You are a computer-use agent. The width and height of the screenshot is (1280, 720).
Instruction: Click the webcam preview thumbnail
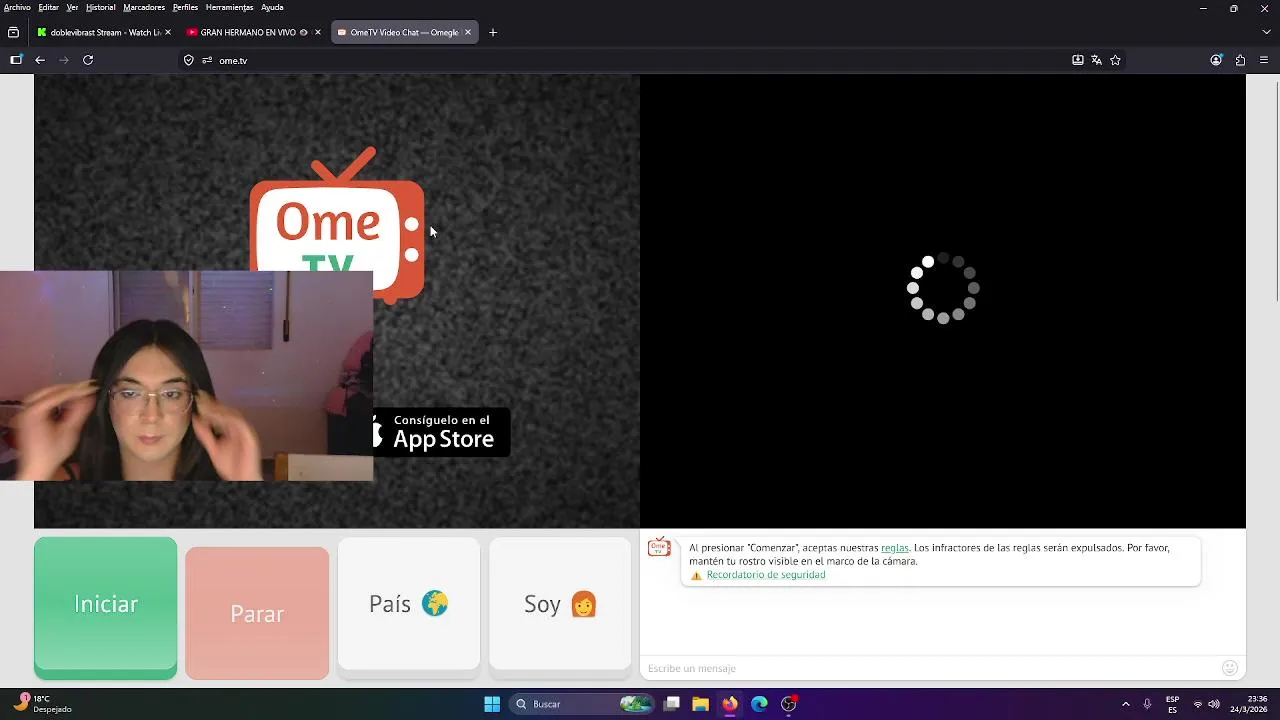[186, 375]
